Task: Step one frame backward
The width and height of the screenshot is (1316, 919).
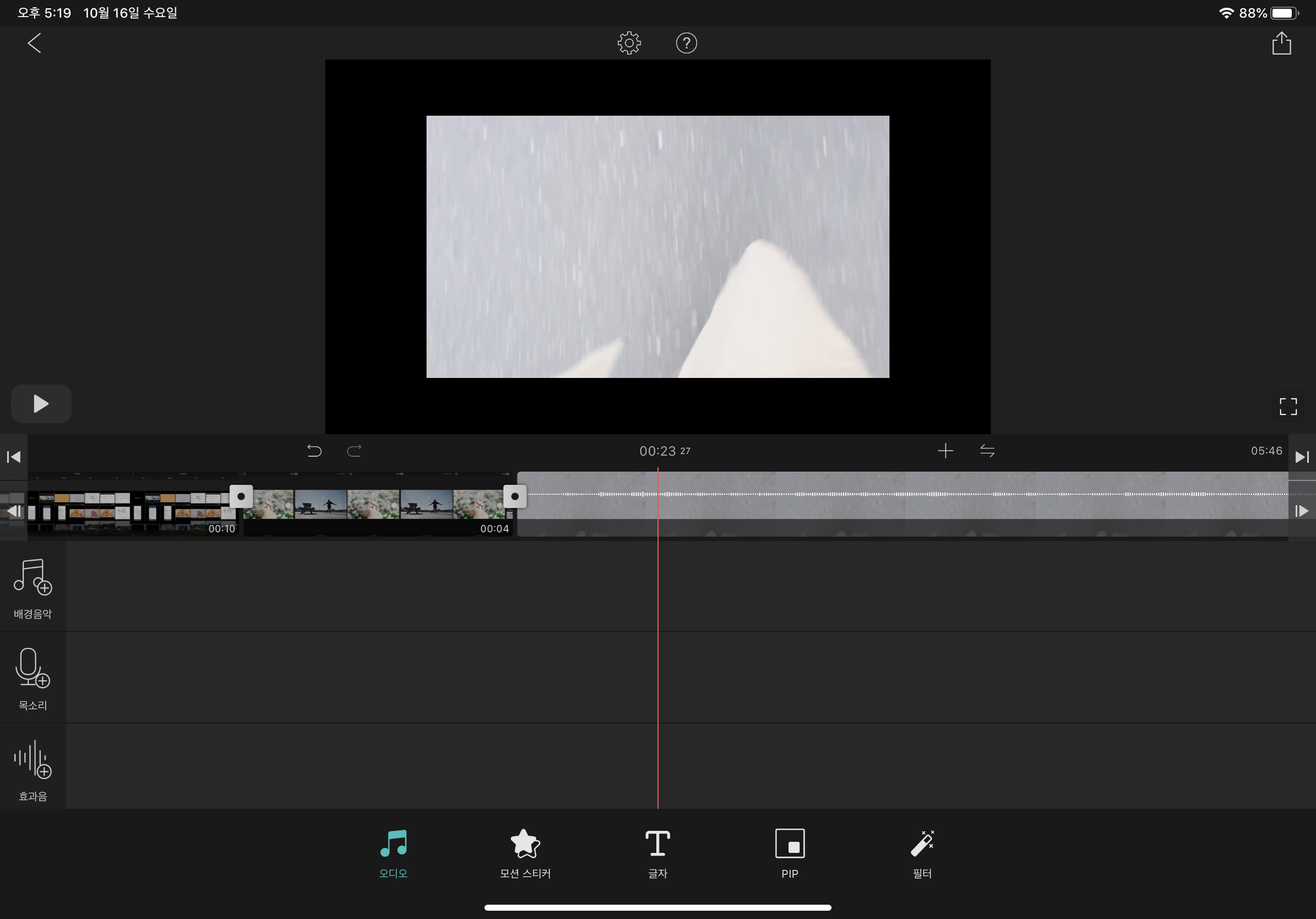Action: 14,511
